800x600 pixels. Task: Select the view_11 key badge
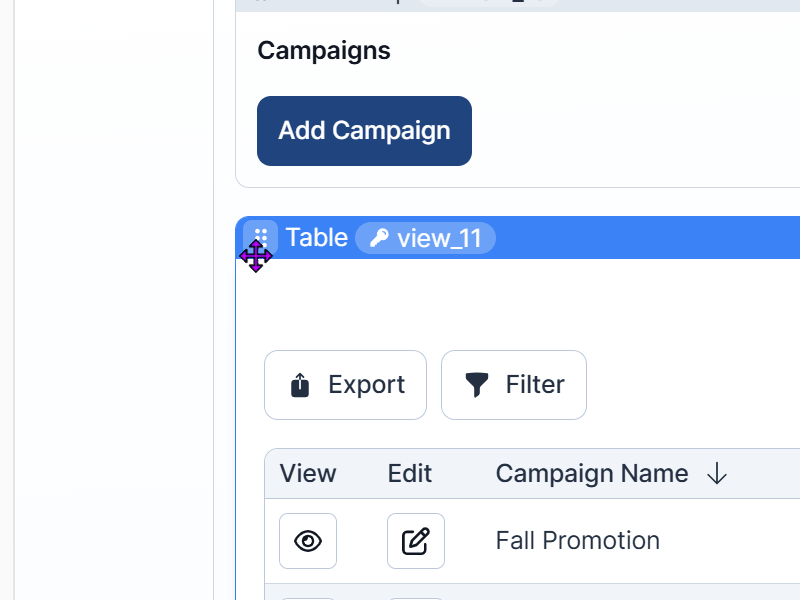pos(426,238)
